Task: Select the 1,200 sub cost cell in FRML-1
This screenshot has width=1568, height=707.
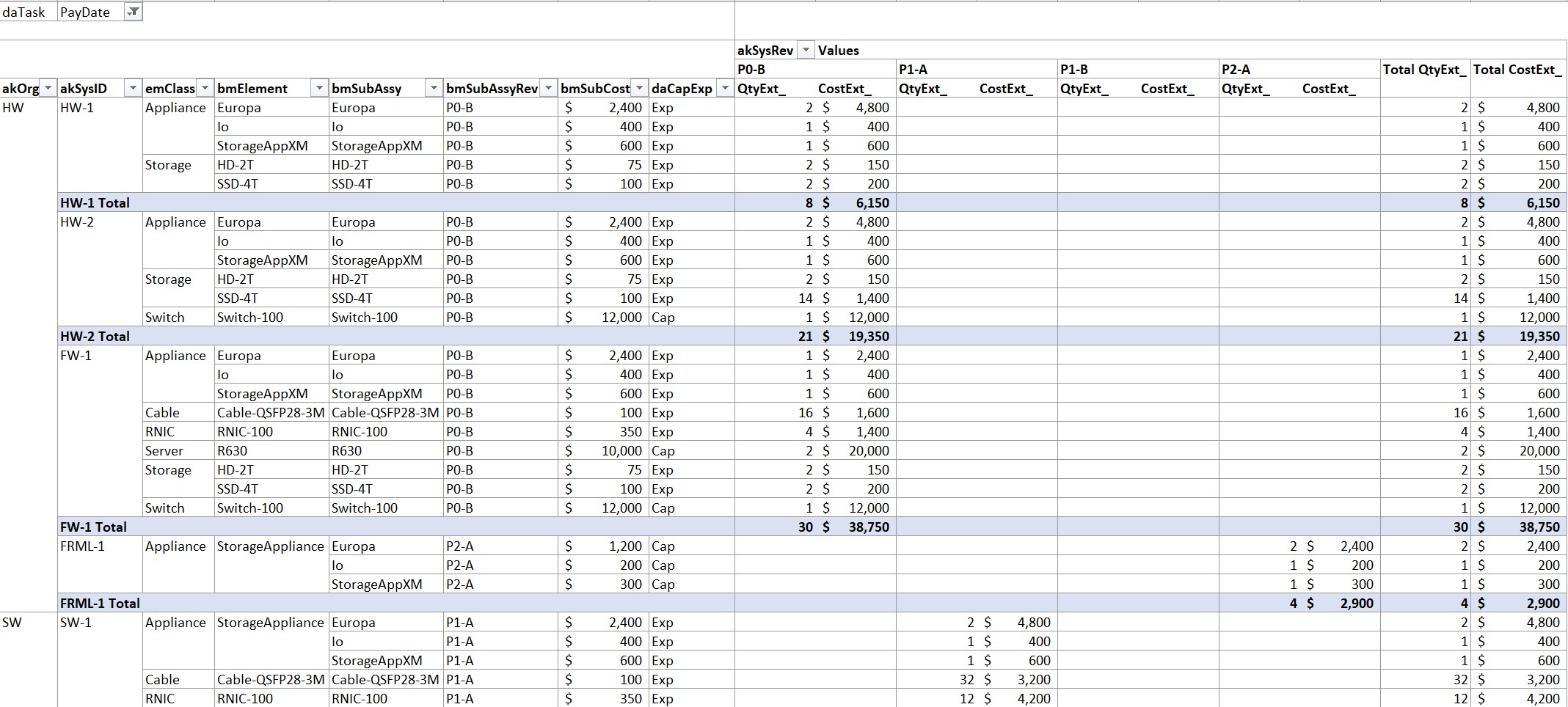Action: [603, 546]
